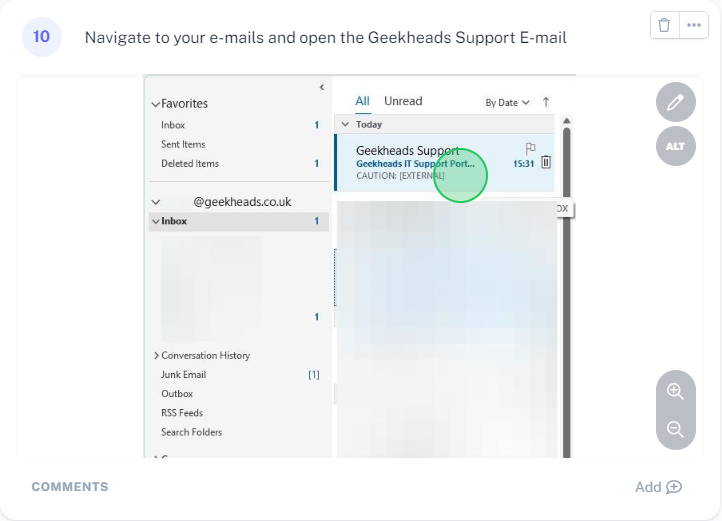The image size is (722, 521).
Task: Open the Junk Email folder
Action: click(x=183, y=374)
